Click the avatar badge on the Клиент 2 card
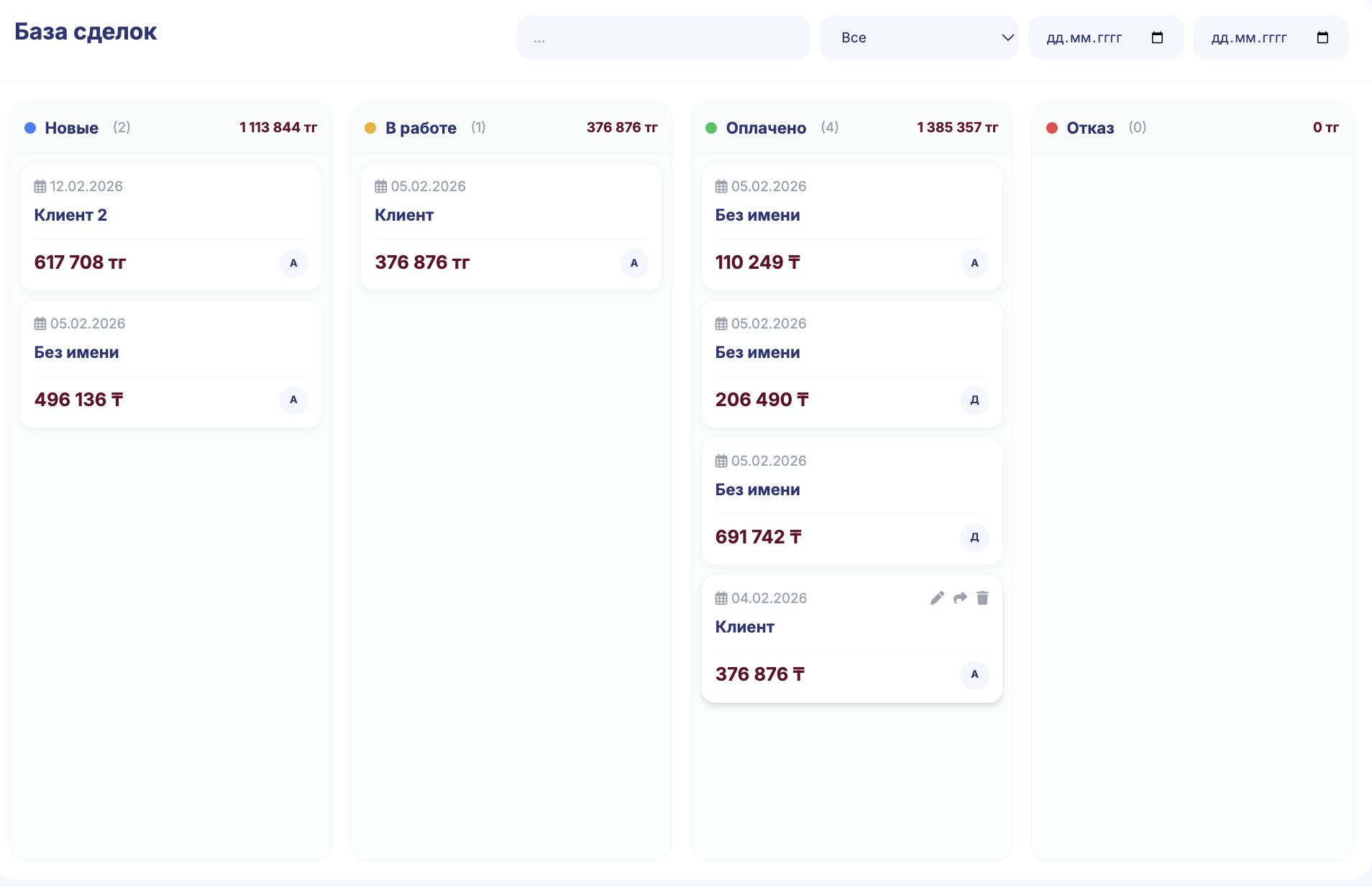The image size is (1372, 887). coord(293,263)
